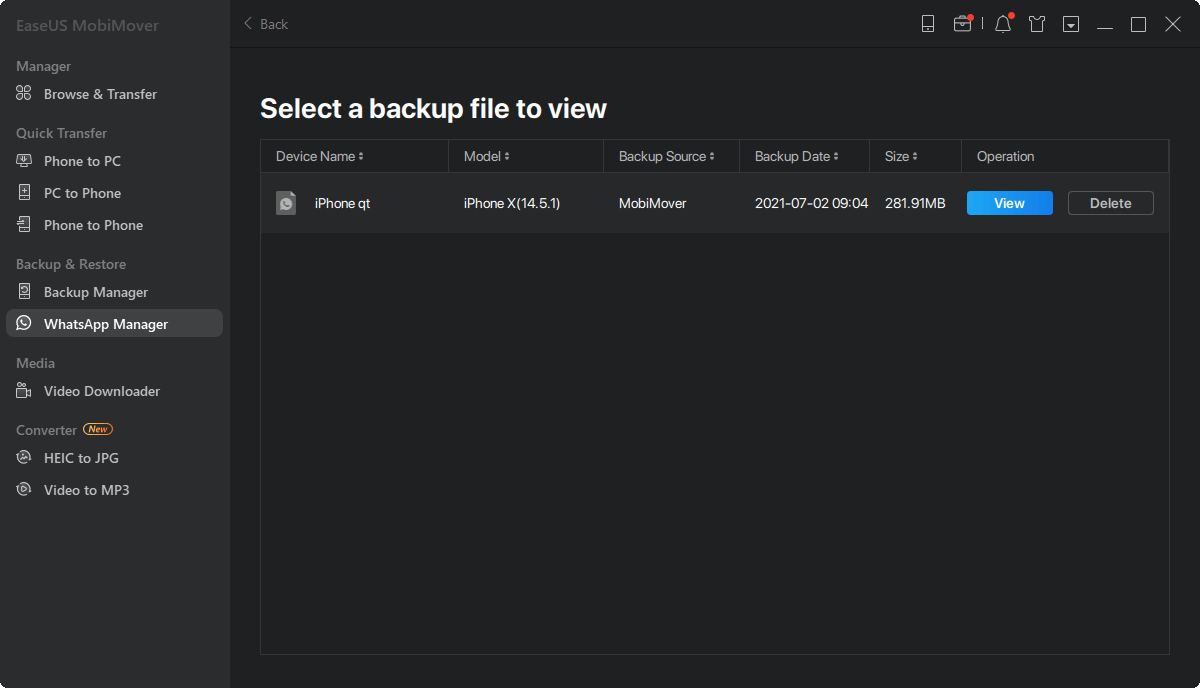Open Phone to Phone transfer
This screenshot has height=688, width=1200.
(93, 225)
